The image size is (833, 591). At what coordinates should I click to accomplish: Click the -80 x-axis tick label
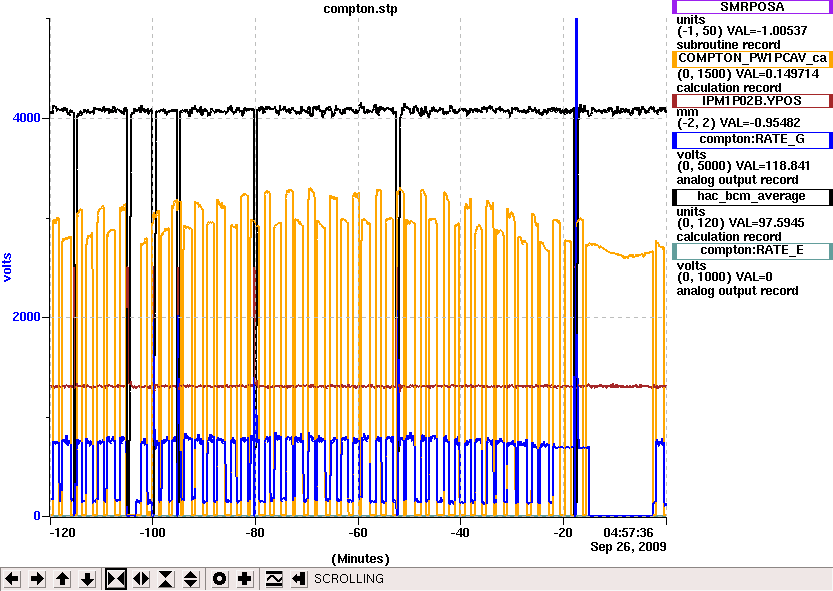point(256,533)
